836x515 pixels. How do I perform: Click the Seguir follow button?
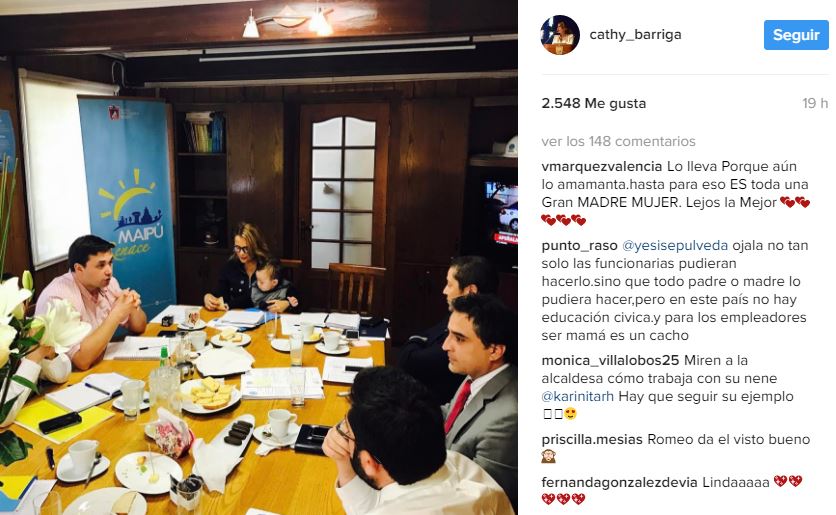tap(796, 35)
